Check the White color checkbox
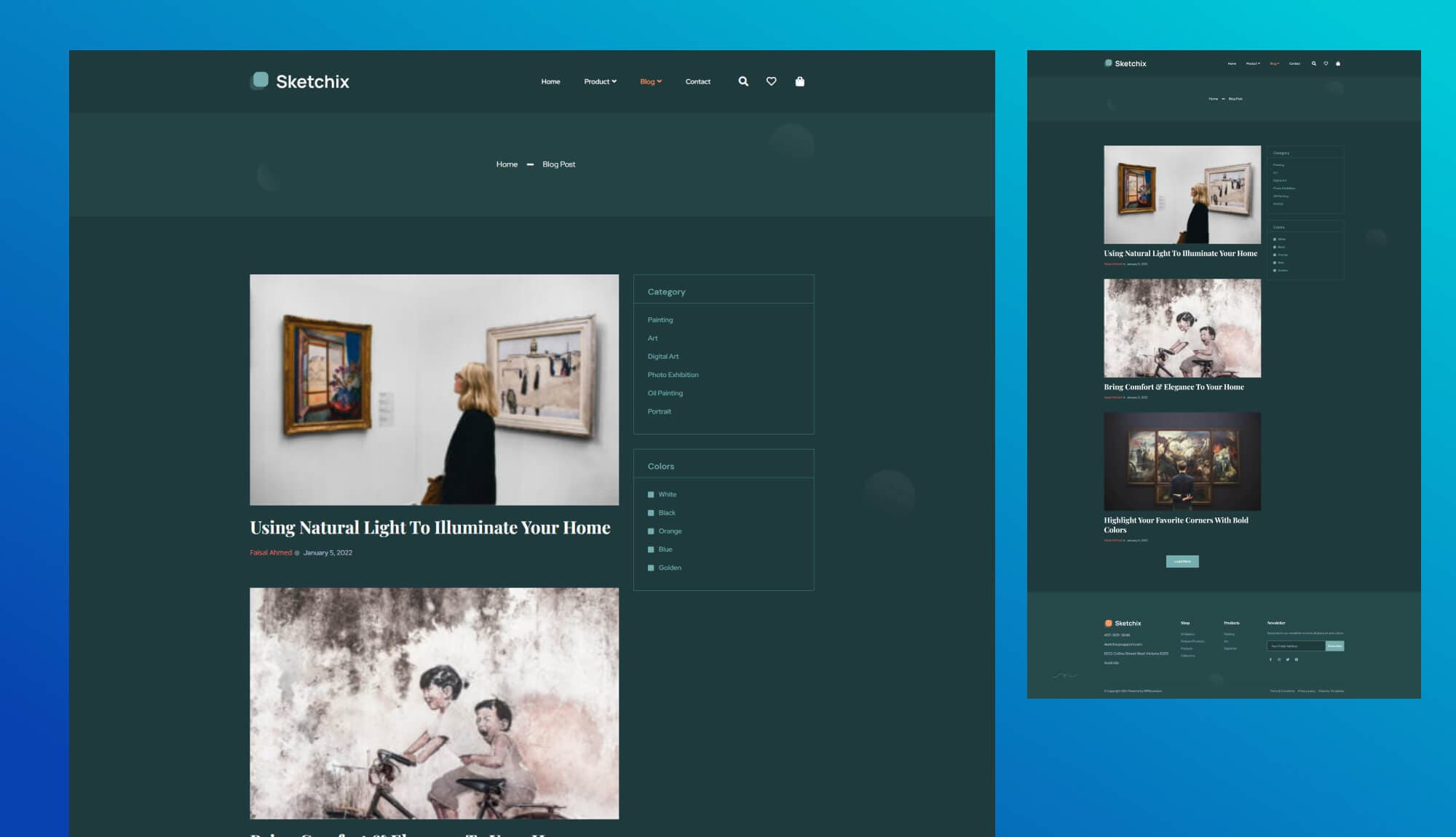The width and height of the screenshot is (1456, 837). pyautogui.click(x=651, y=495)
